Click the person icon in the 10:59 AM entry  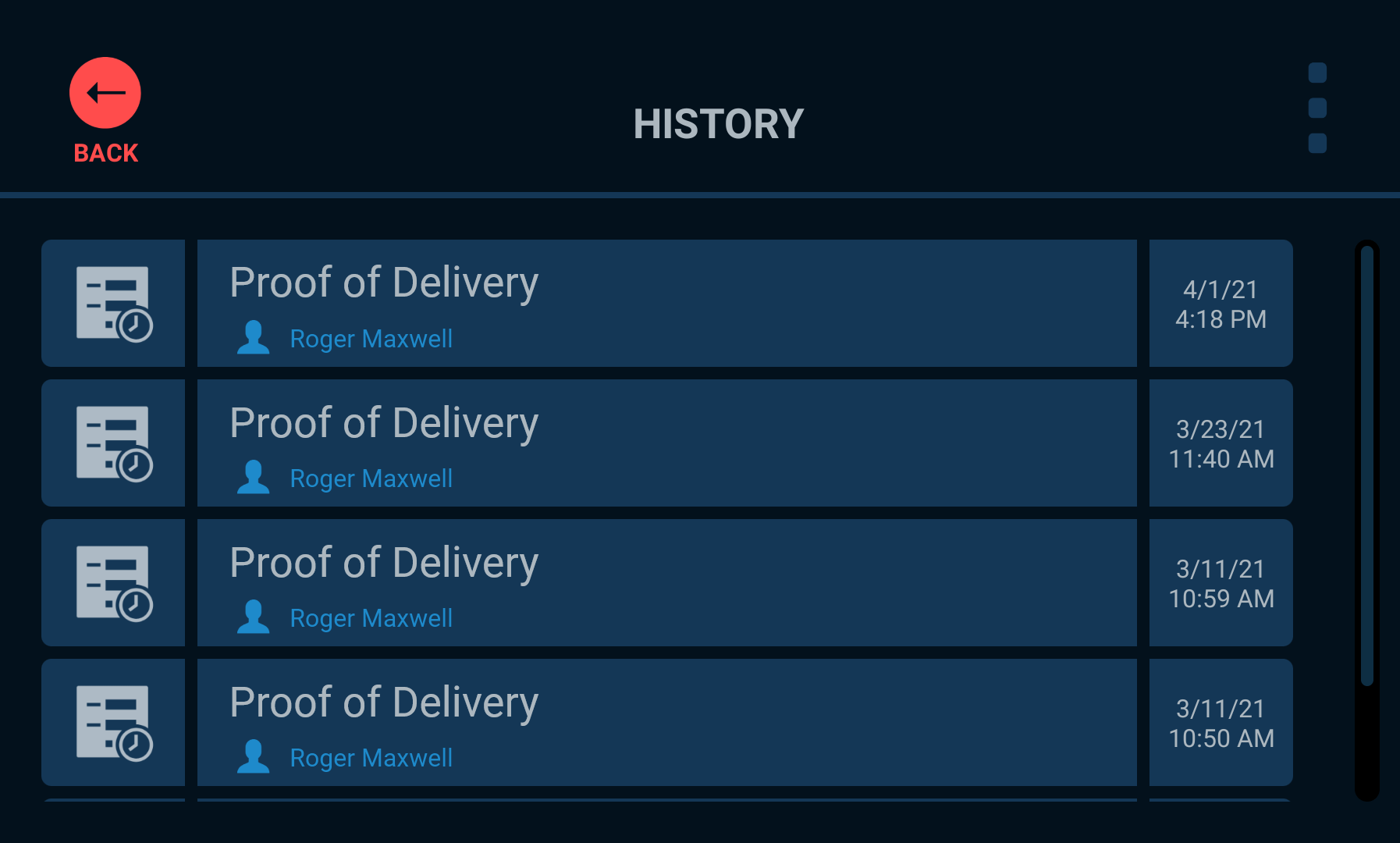click(x=253, y=617)
